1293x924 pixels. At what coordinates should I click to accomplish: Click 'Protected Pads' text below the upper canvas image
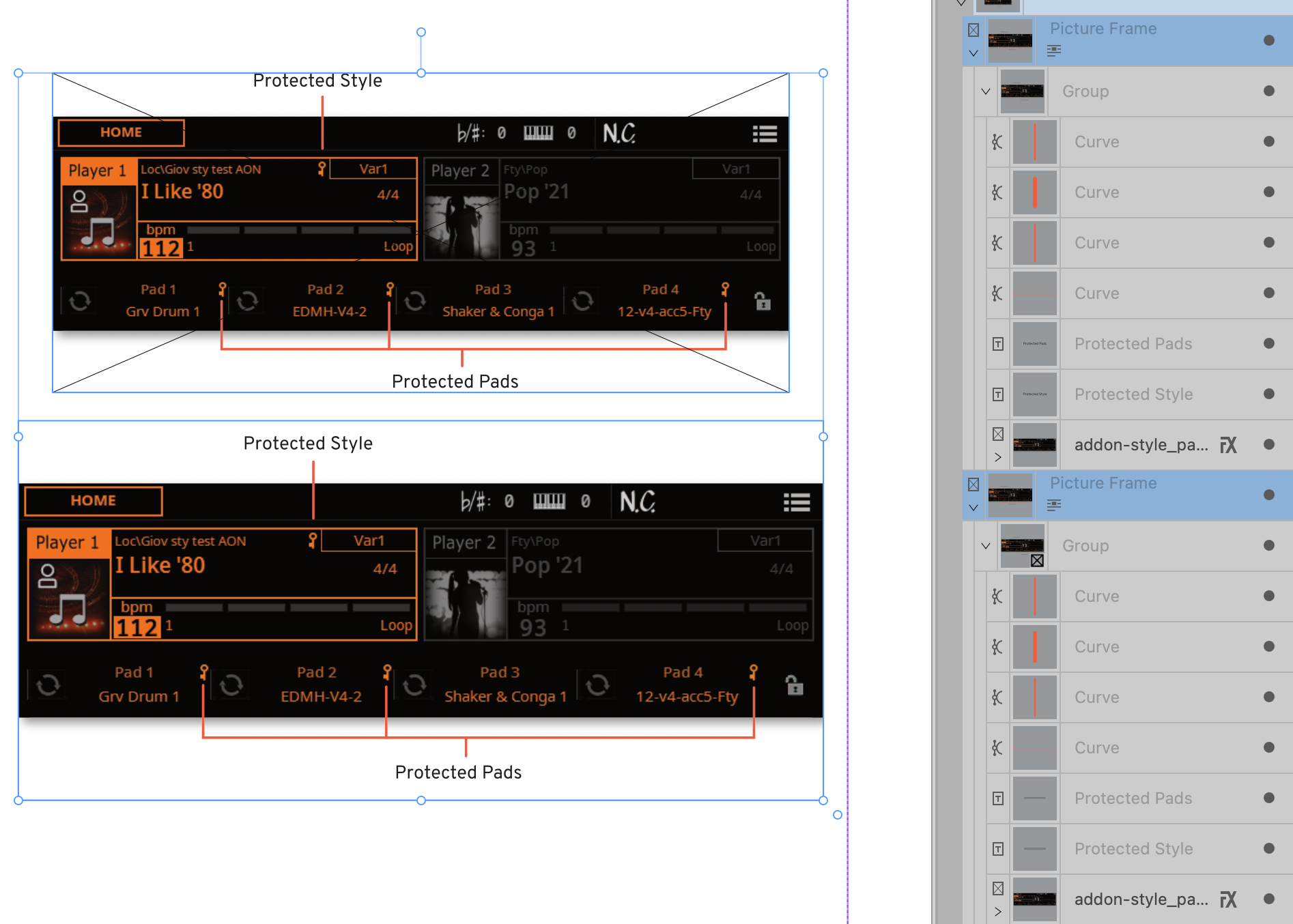(455, 381)
